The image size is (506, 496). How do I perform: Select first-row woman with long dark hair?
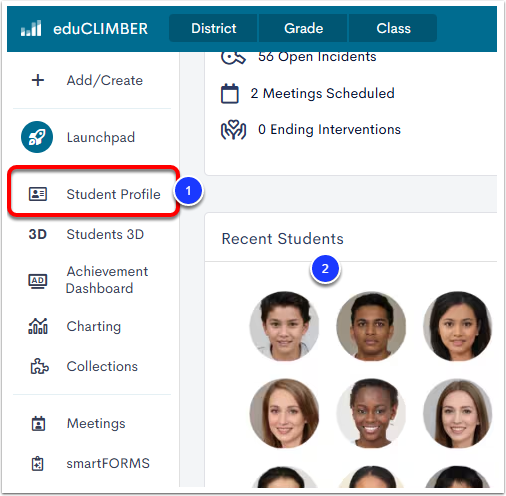pos(458,326)
